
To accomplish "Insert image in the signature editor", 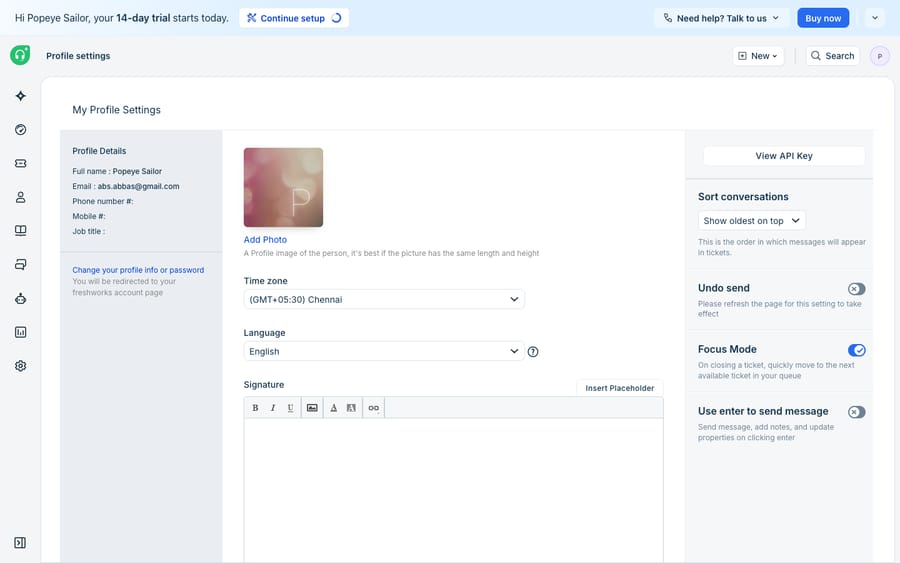I will coord(312,408).
